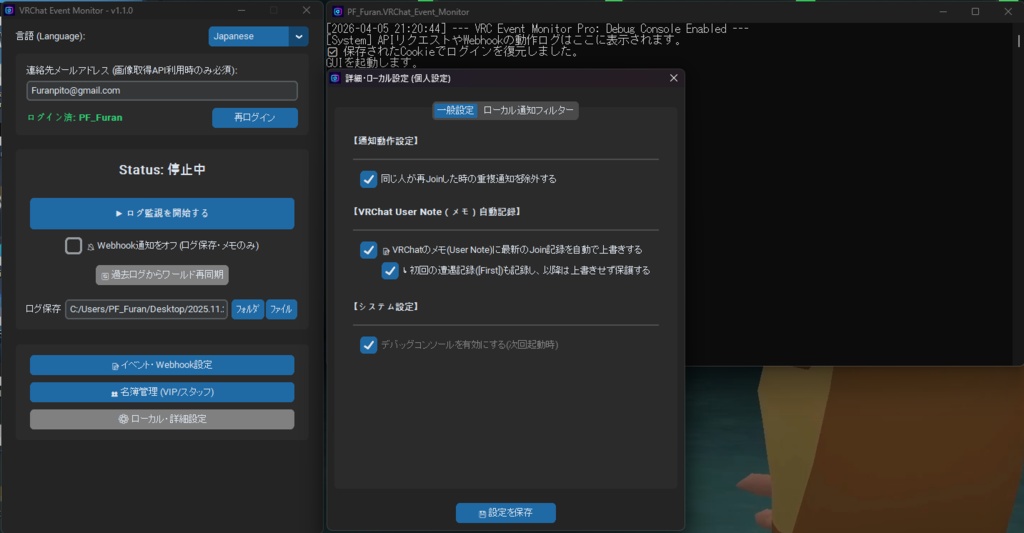Image resolution: width=1024 pixels, height=533 pixels.
Task: Click the フォルダ button next to log path
Action: (248, 309)
